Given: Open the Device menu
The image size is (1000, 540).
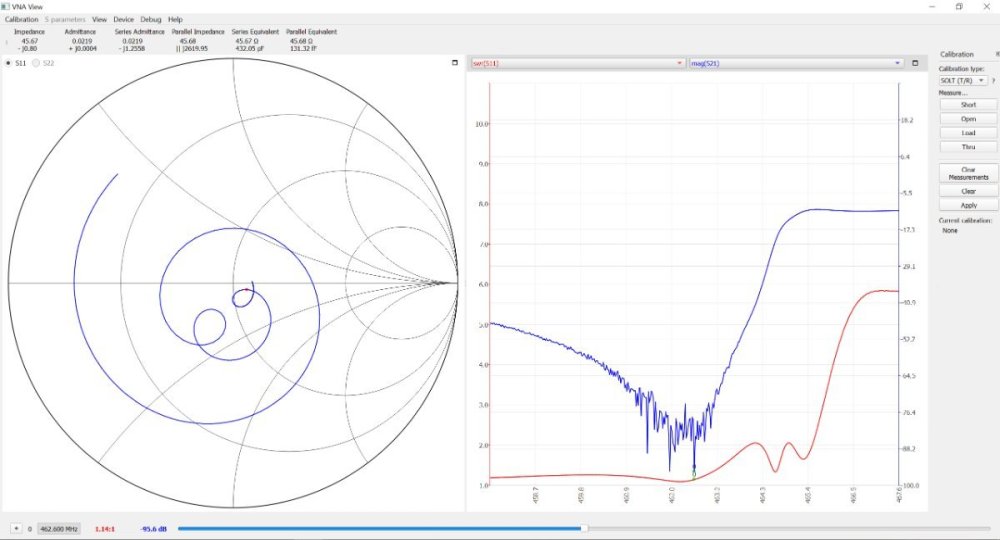Looking at the screenshot, I should click(x=123, y=19).
